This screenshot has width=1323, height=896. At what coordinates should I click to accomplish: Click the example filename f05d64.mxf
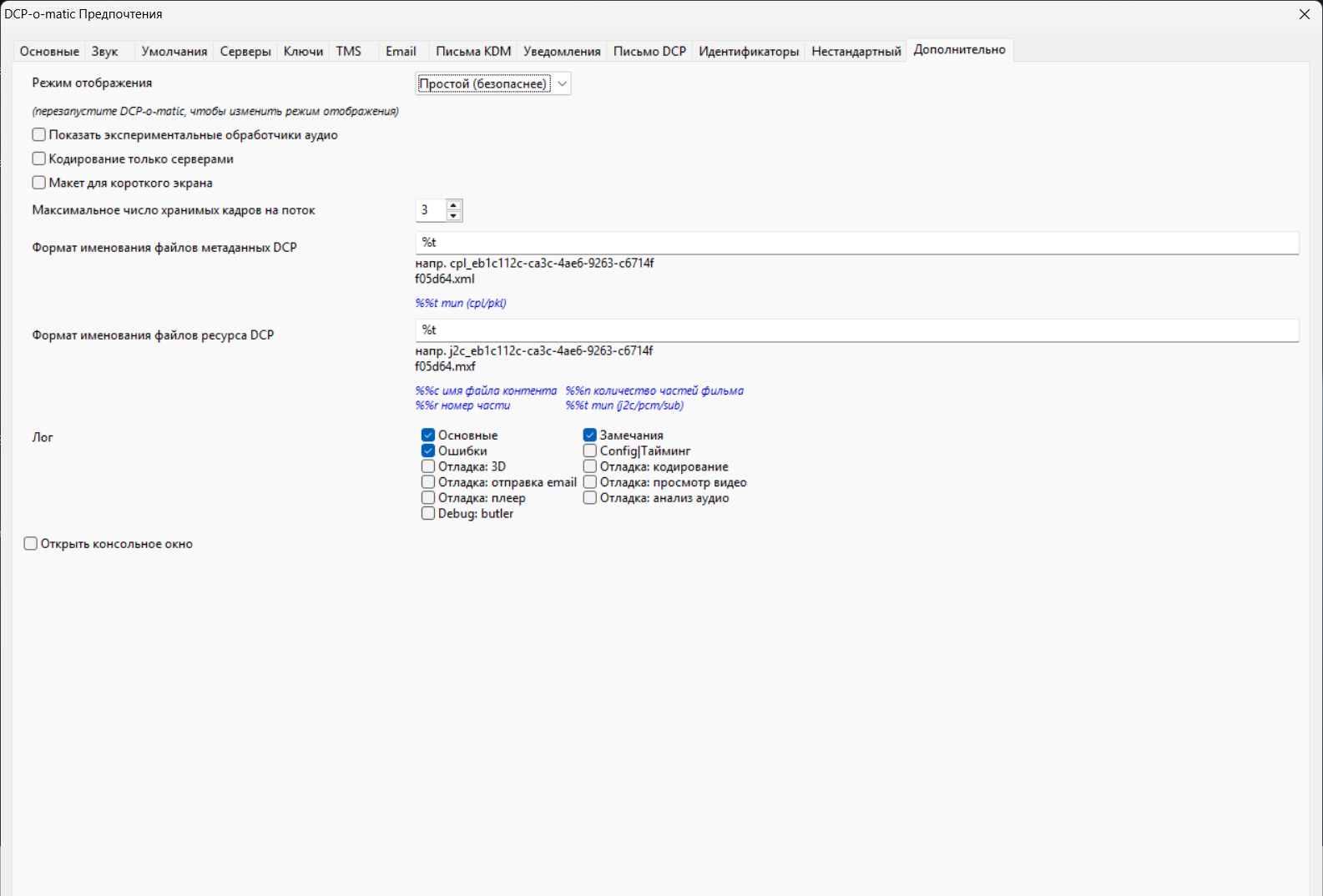446,367
